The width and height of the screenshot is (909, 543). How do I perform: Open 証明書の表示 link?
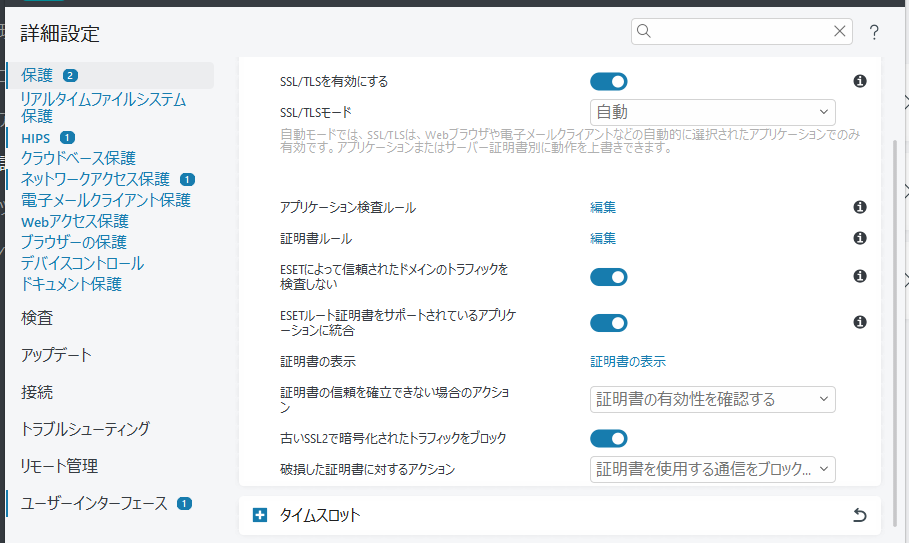628,361
